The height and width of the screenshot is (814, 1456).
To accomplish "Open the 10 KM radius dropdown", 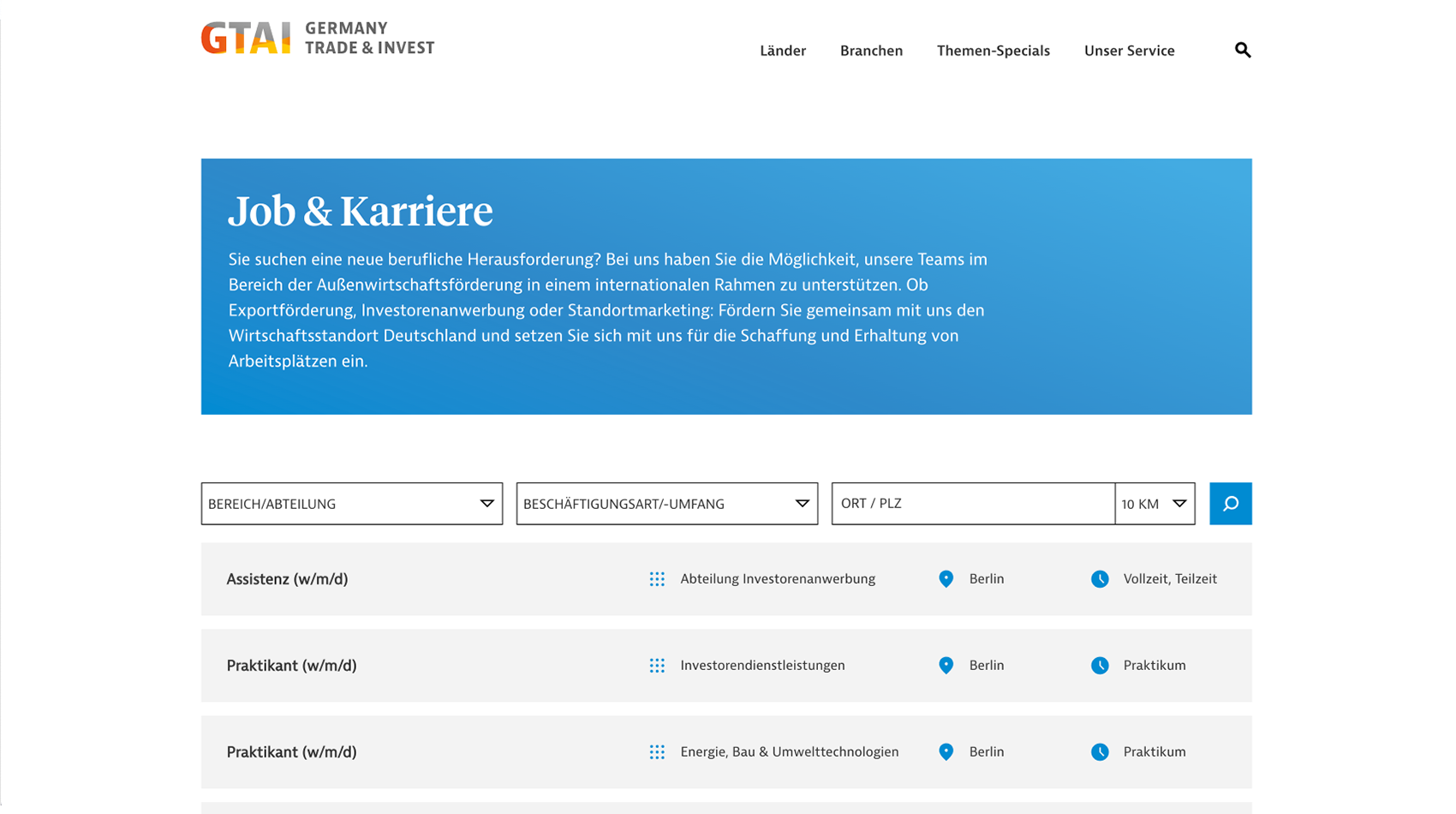I will (x=1155, y=504).
